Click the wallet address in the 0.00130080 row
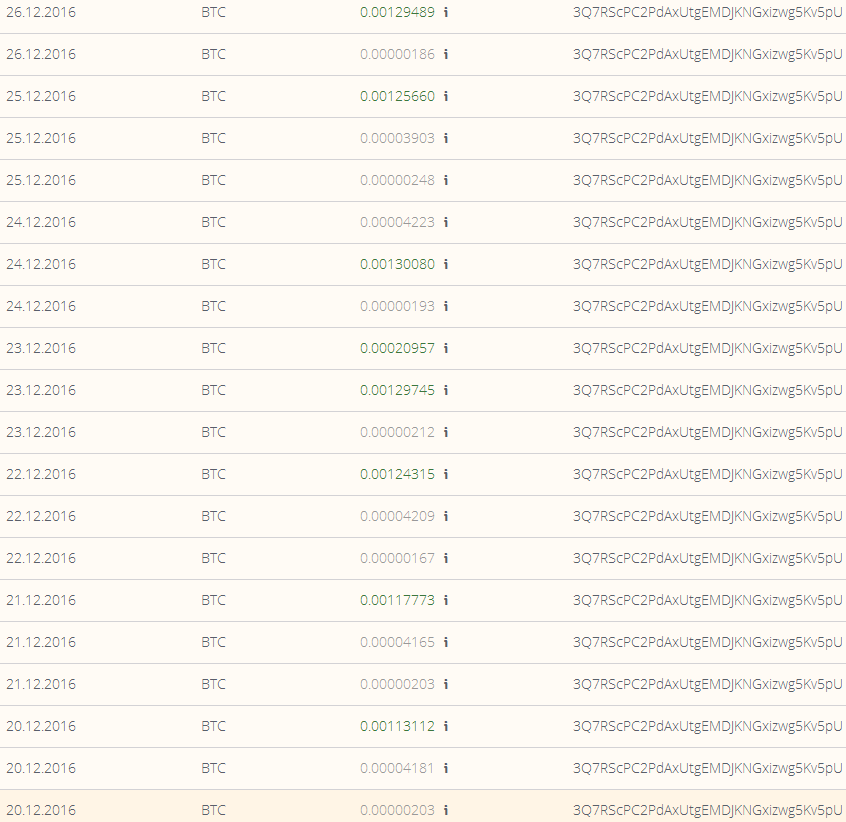This screenshot has height=822, width=846. pyautogui.click(x=707, y=265)
